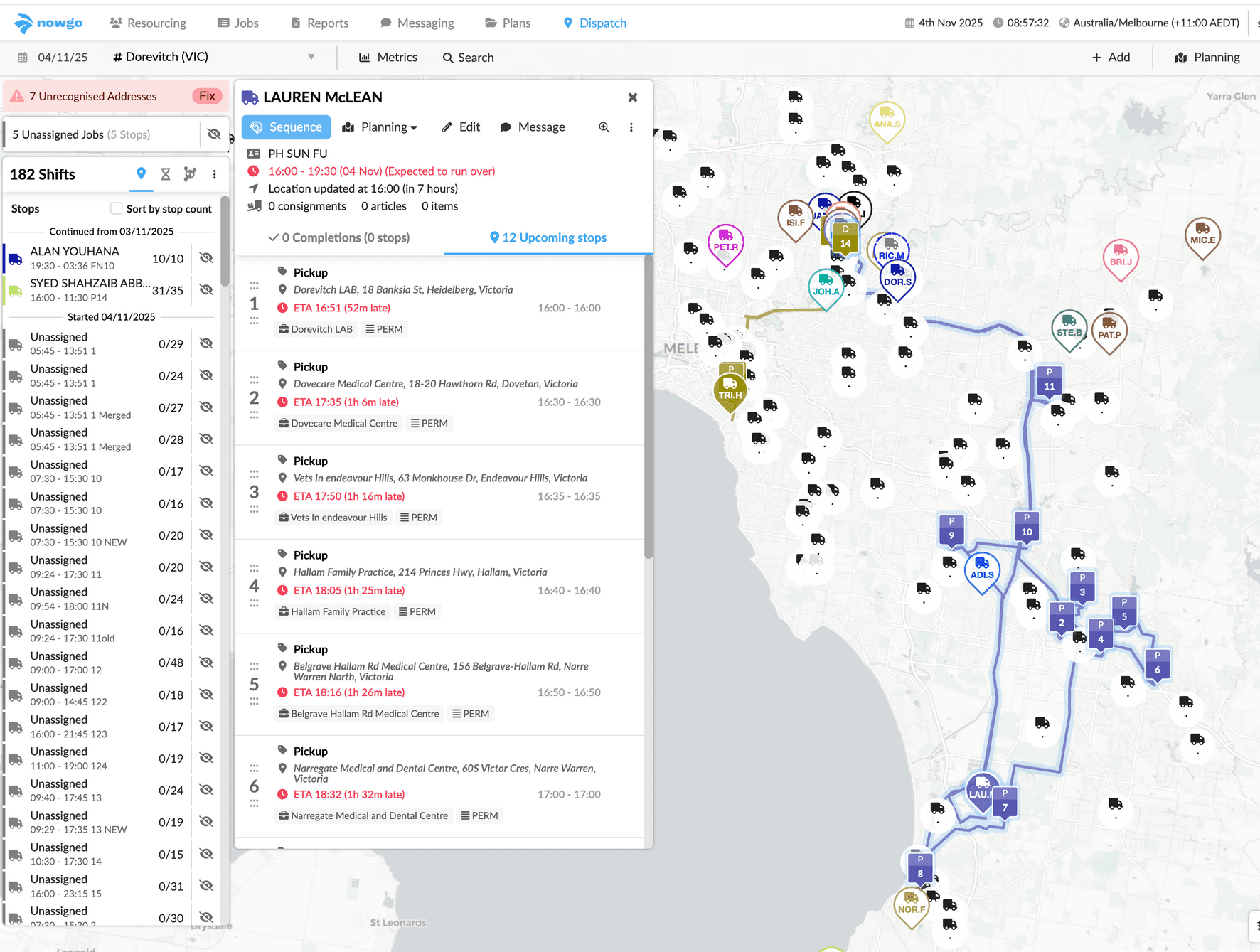Open the Reports menu

pos(320,23)
